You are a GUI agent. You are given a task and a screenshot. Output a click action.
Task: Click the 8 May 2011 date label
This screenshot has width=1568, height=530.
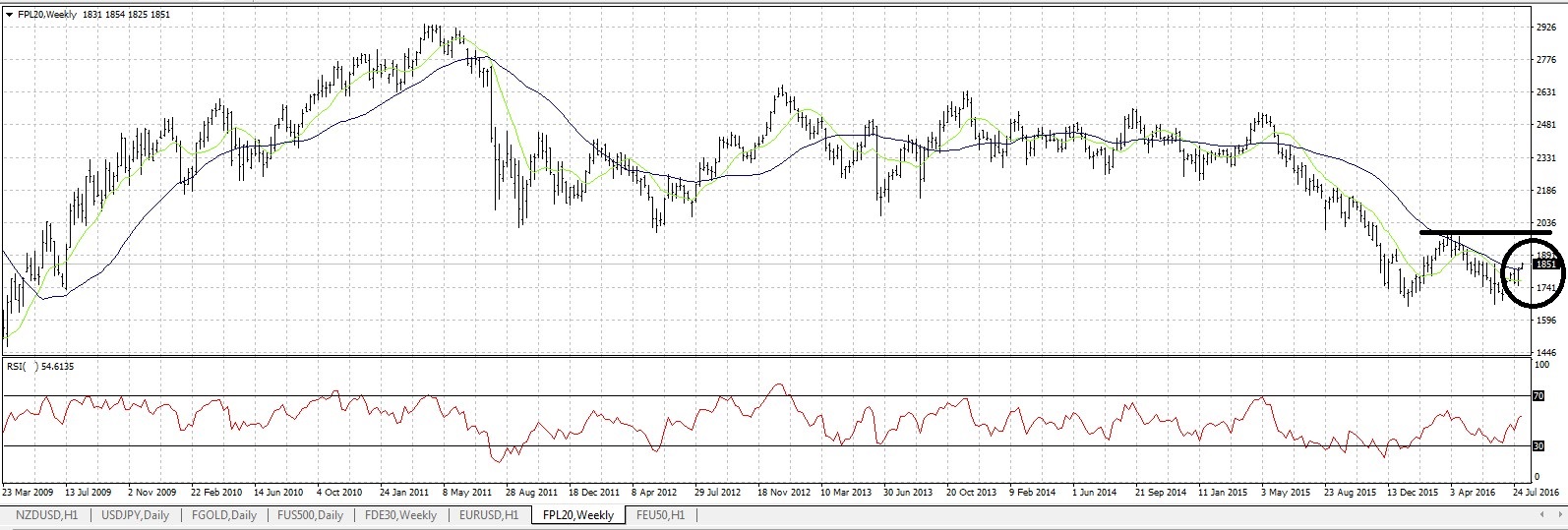[467, 491]
